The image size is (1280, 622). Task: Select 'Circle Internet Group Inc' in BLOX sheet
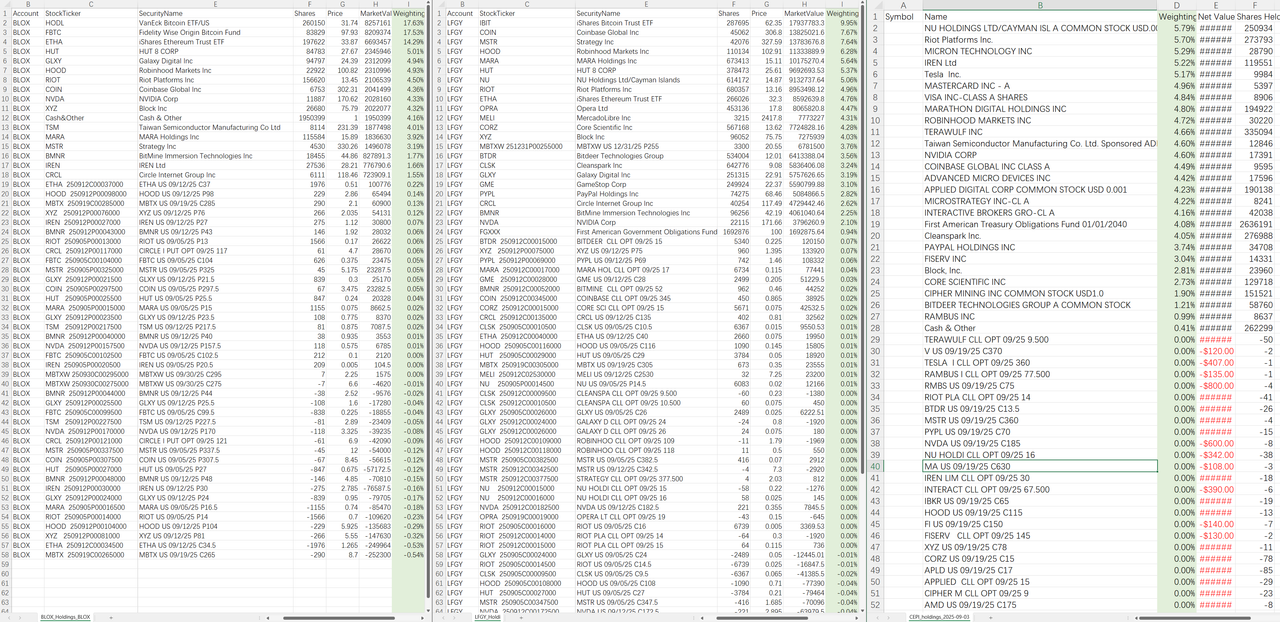[x=217, y=175]
